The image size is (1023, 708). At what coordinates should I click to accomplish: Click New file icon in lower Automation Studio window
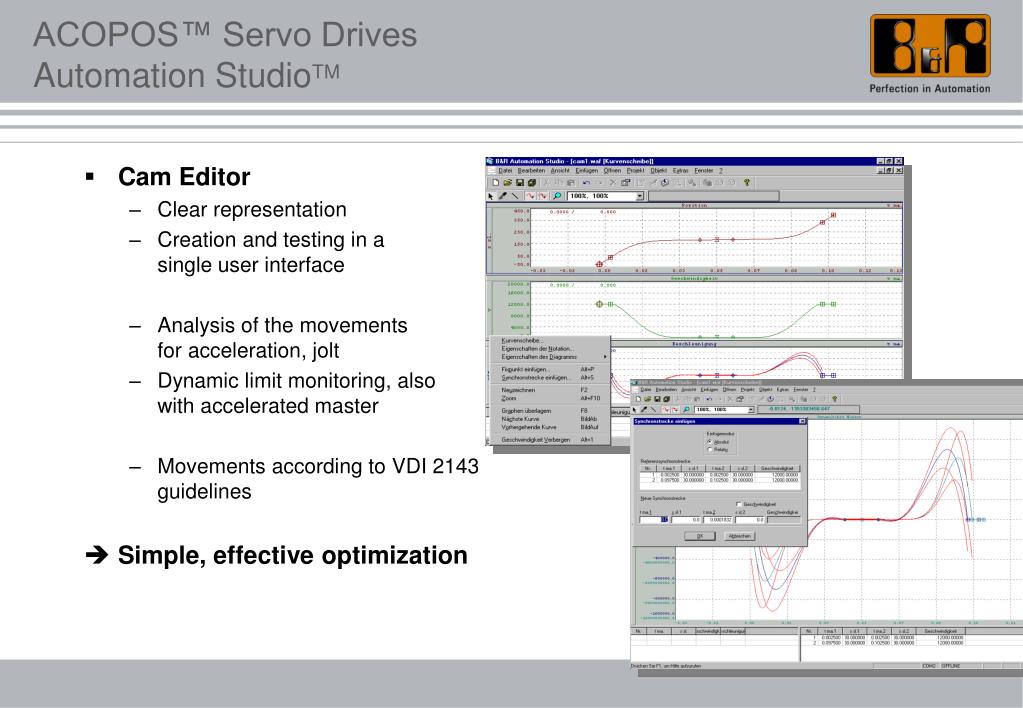pos(638,399)
